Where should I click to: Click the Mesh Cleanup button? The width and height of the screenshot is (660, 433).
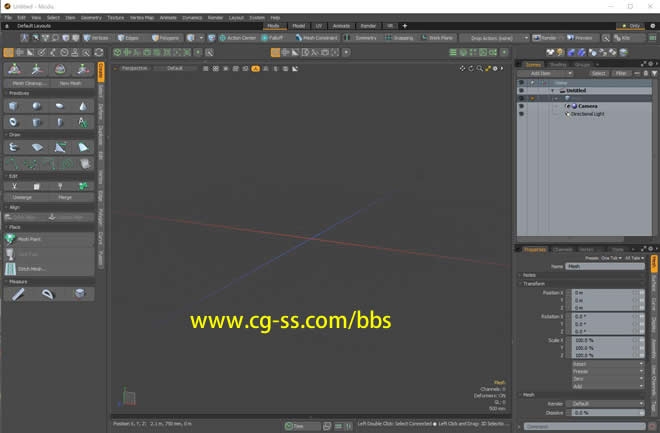pos(26,83)
